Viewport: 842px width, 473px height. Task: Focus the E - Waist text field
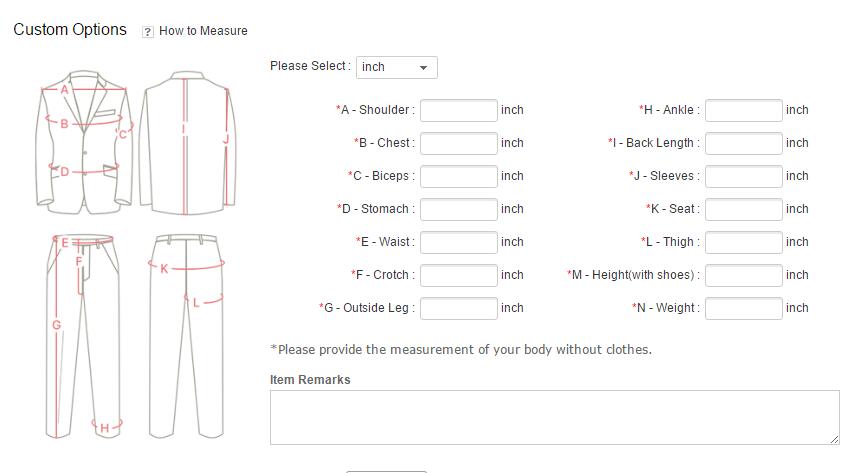pyautogui.click(x=458, y=242)
